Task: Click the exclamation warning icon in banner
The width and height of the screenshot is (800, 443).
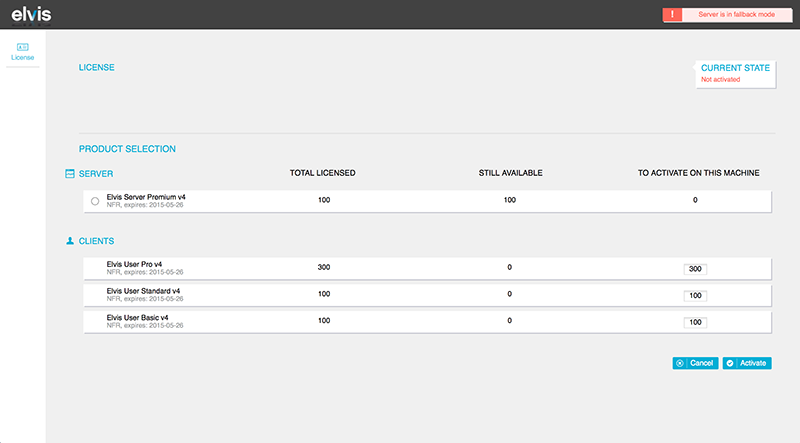Action: [675, 15]
